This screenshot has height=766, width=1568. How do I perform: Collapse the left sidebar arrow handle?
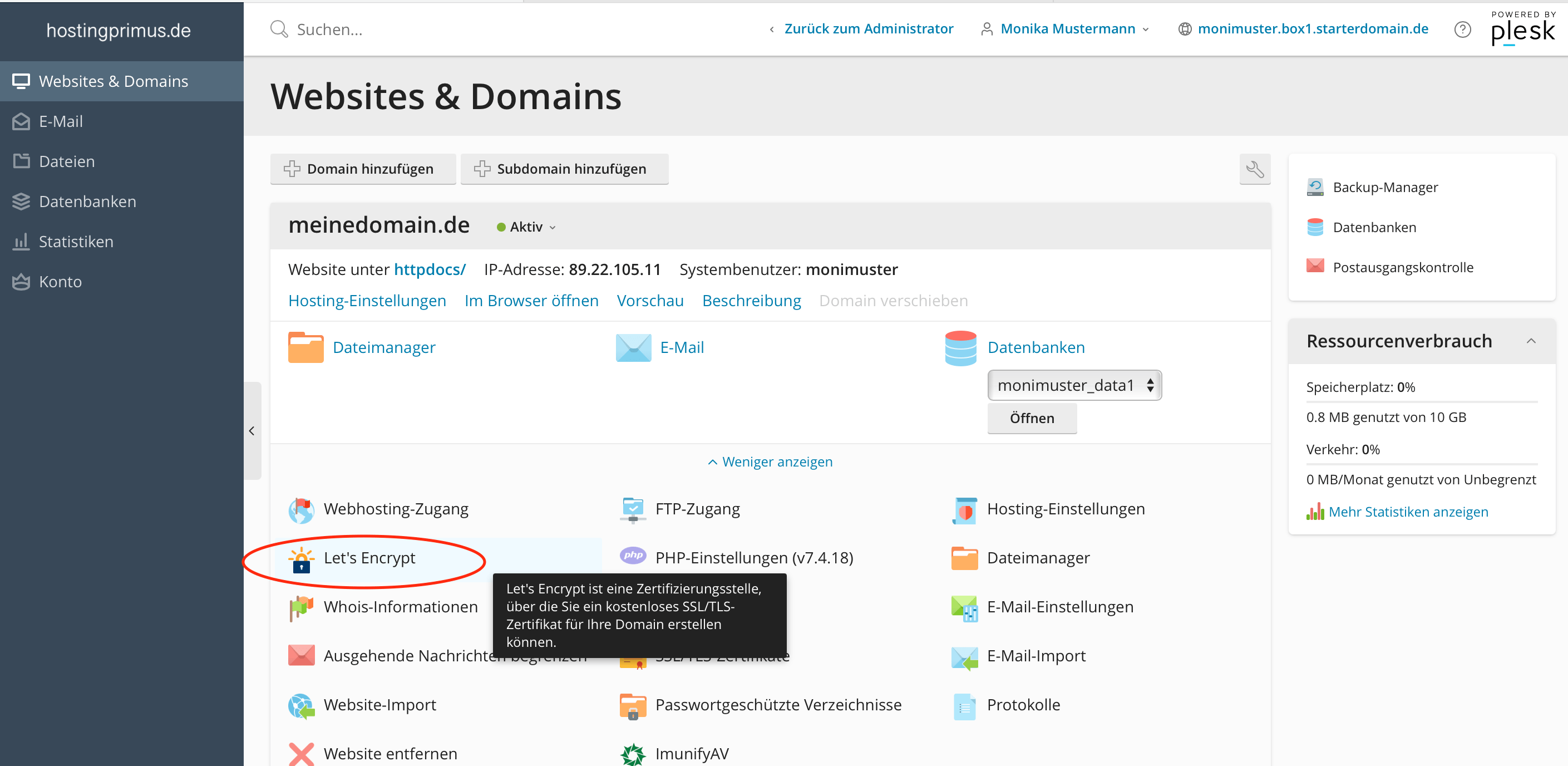[252, 430]
